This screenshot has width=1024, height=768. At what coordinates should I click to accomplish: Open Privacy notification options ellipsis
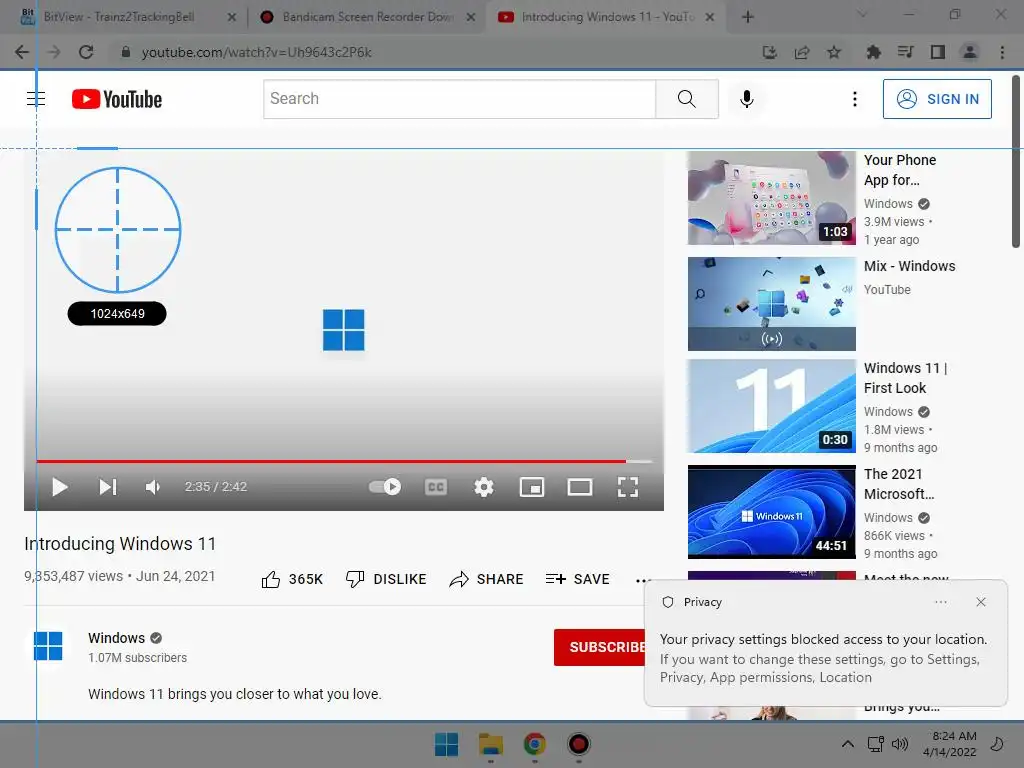pyautogui.click(x=940, y=602)
